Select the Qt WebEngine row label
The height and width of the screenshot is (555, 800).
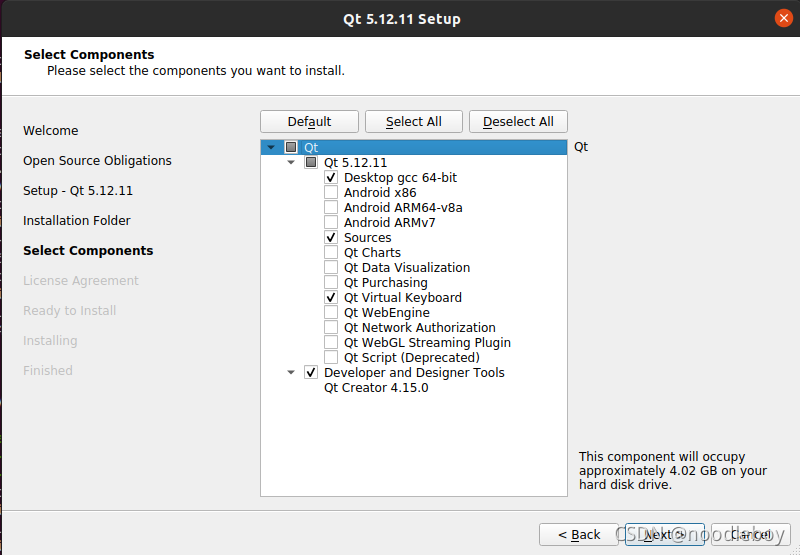pos(387,313)
